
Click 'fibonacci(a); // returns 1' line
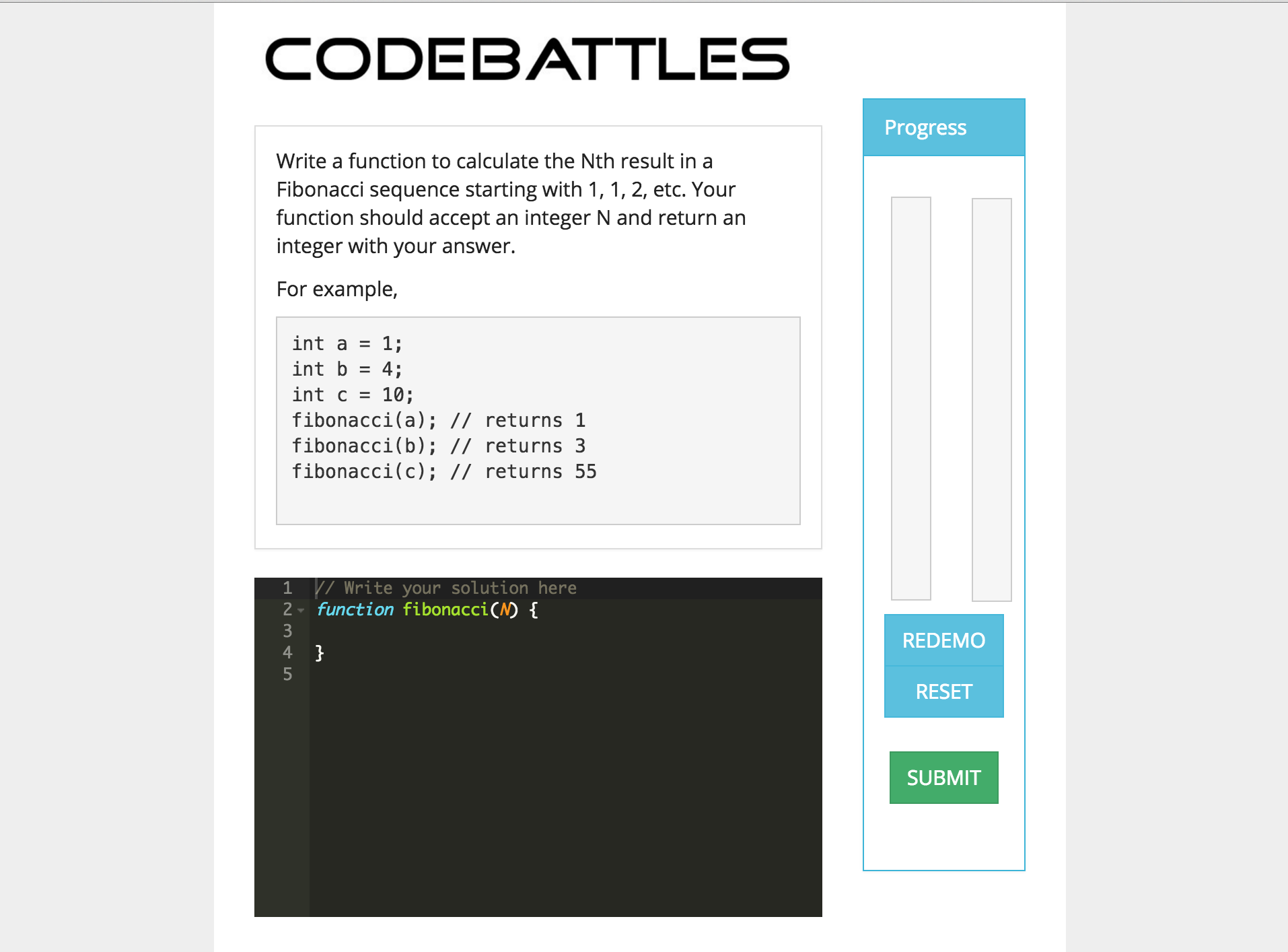(439, 420)
